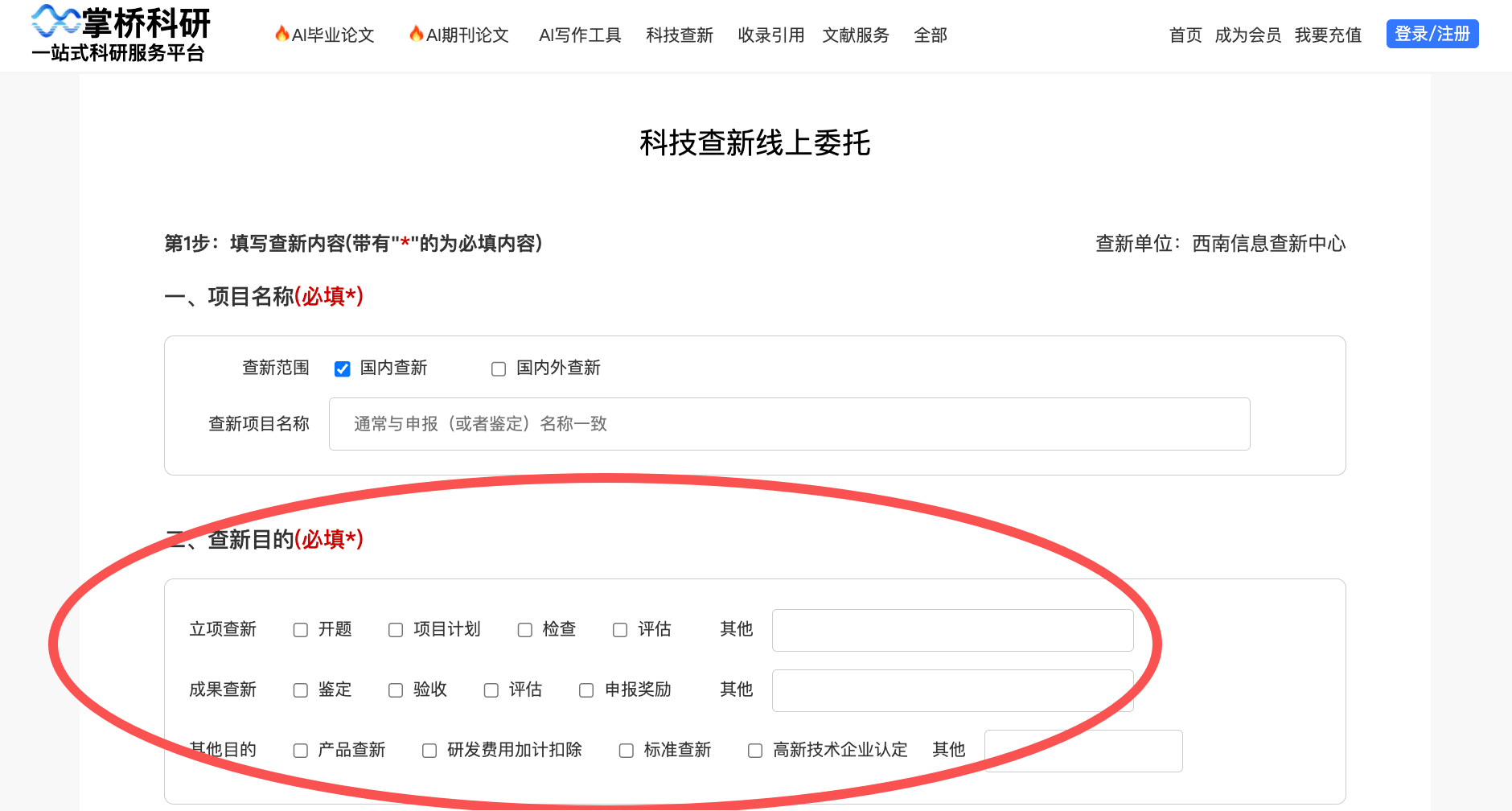Open the 成为会员 link
The height and width of the screenshot is (811, 1512).
pyautogui.click(x=1248, y=35)
